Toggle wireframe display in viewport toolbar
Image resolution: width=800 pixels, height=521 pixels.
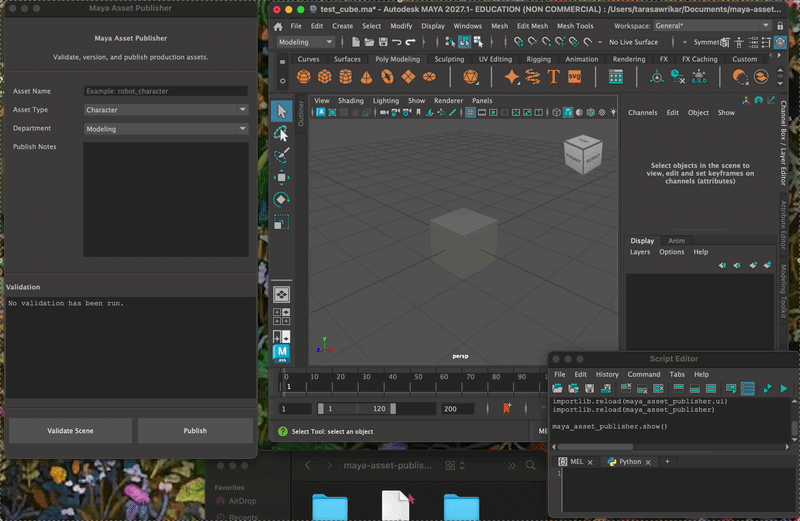pyautogui.click(x=556, y=112)
